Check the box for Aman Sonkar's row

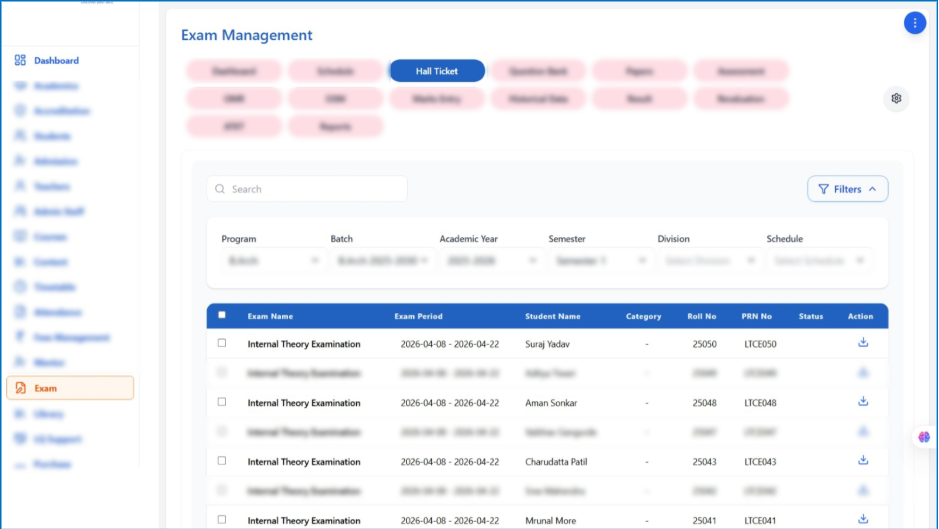coord(222,401)
